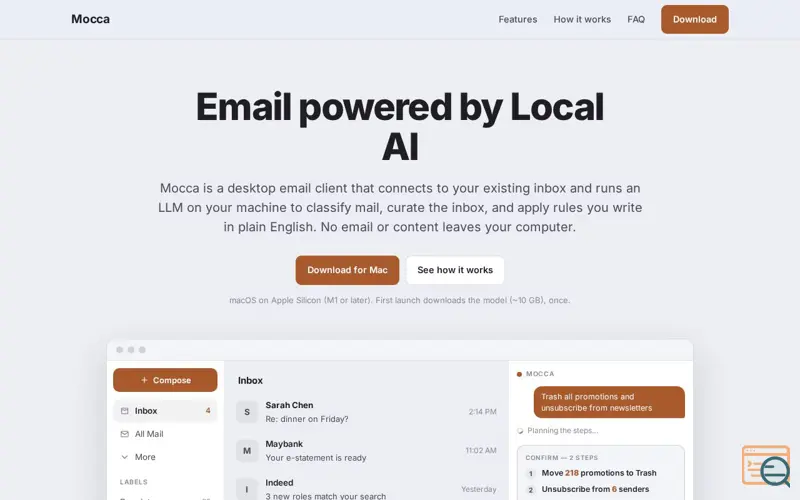This screenshot has width=800, height=500.
Task: Click step 2 number badge
Action: pyautogui.click(x=531, y=490)
